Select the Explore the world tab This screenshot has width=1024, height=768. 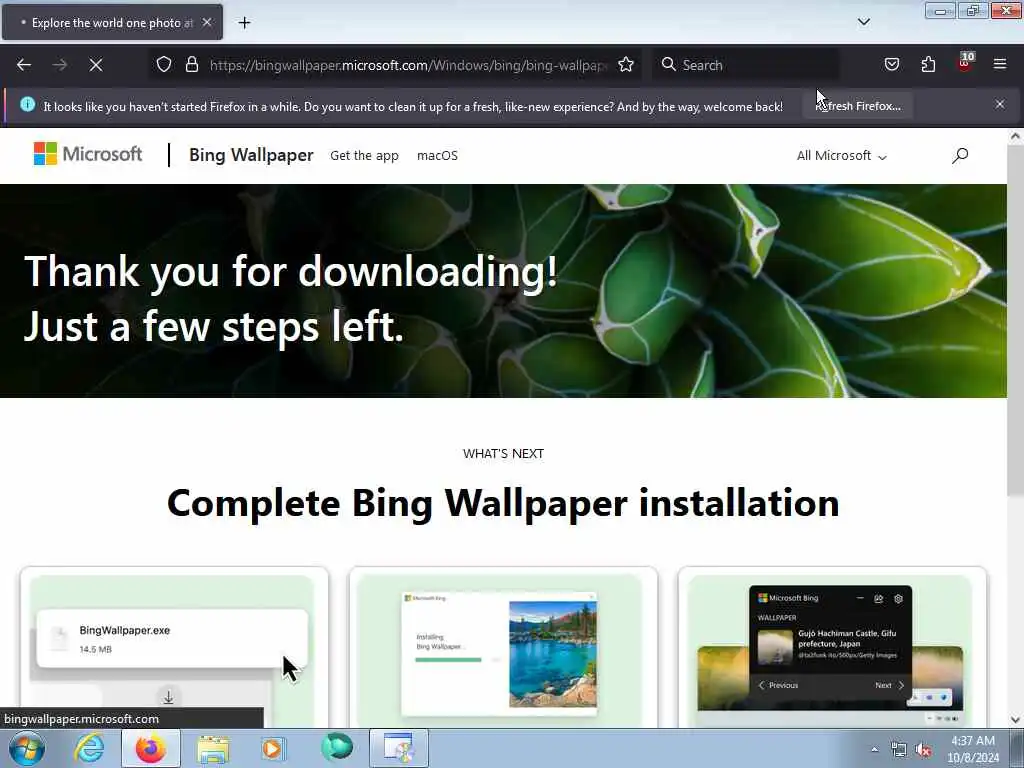click(x=112, y=23)
